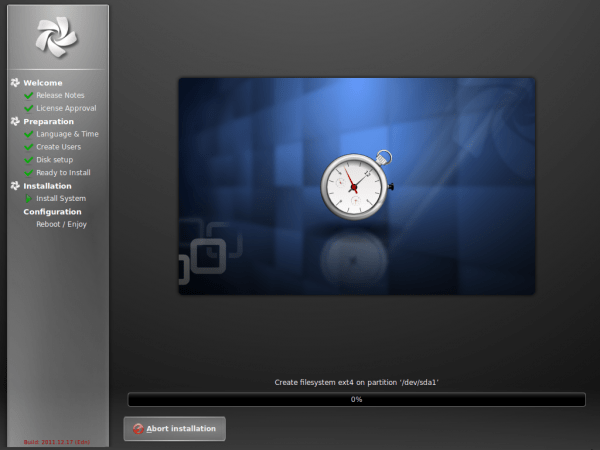The height and width of the screenshot is (450, 600).
Task: Select the Welcome section heading
Action: pos(43,83)
